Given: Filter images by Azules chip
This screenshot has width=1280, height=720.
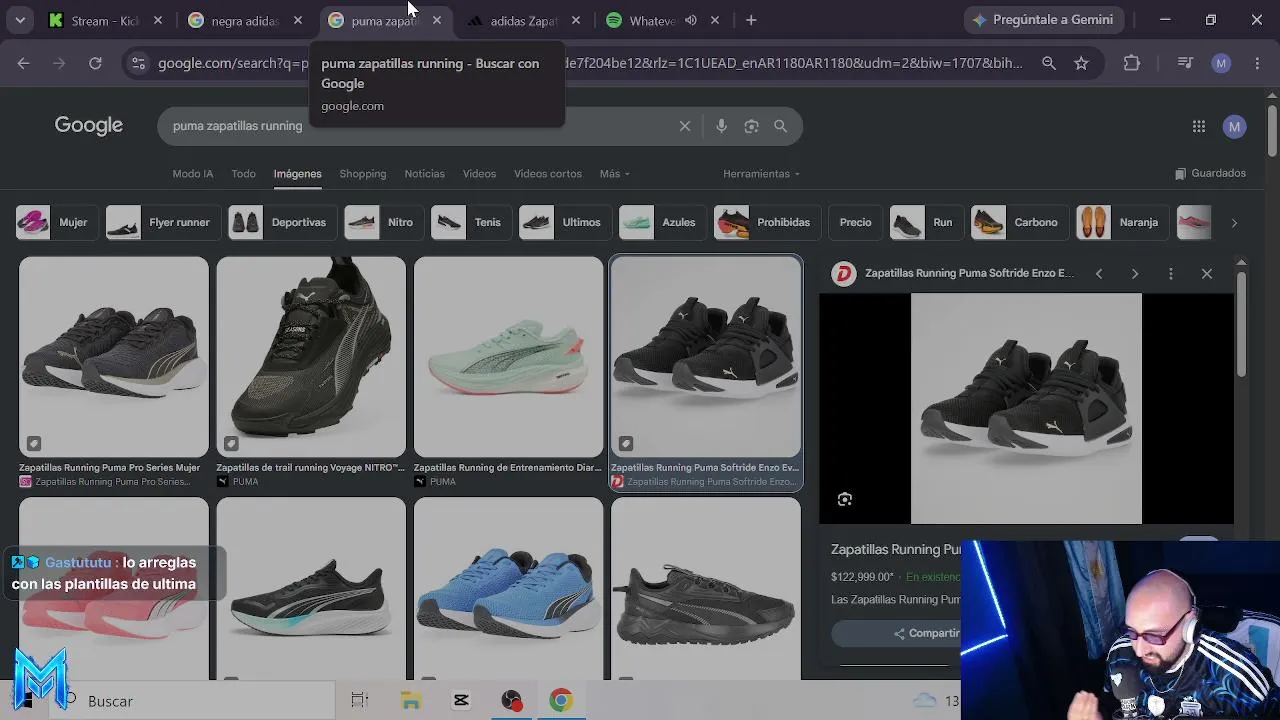Looking at the screenshot, I should 661,222.
